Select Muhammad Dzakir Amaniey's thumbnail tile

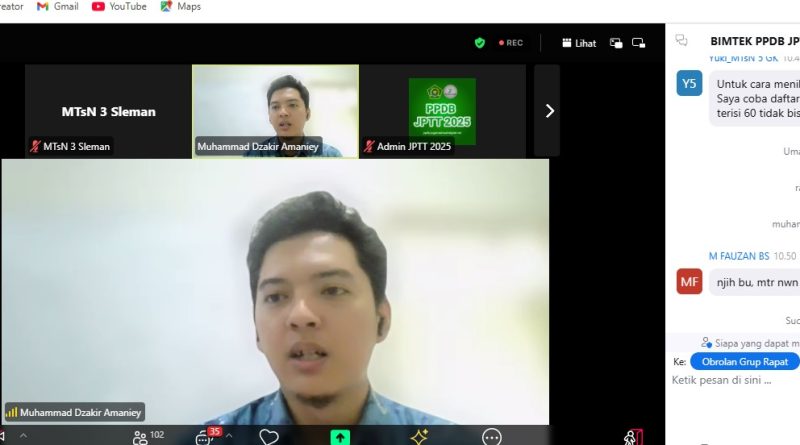point(275,111)
